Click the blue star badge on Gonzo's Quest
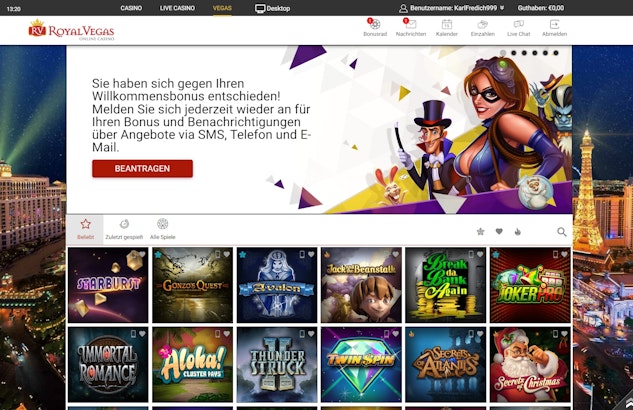Viewport: 633px width, 410px height. pyautogui.click(x=158, y=255)
